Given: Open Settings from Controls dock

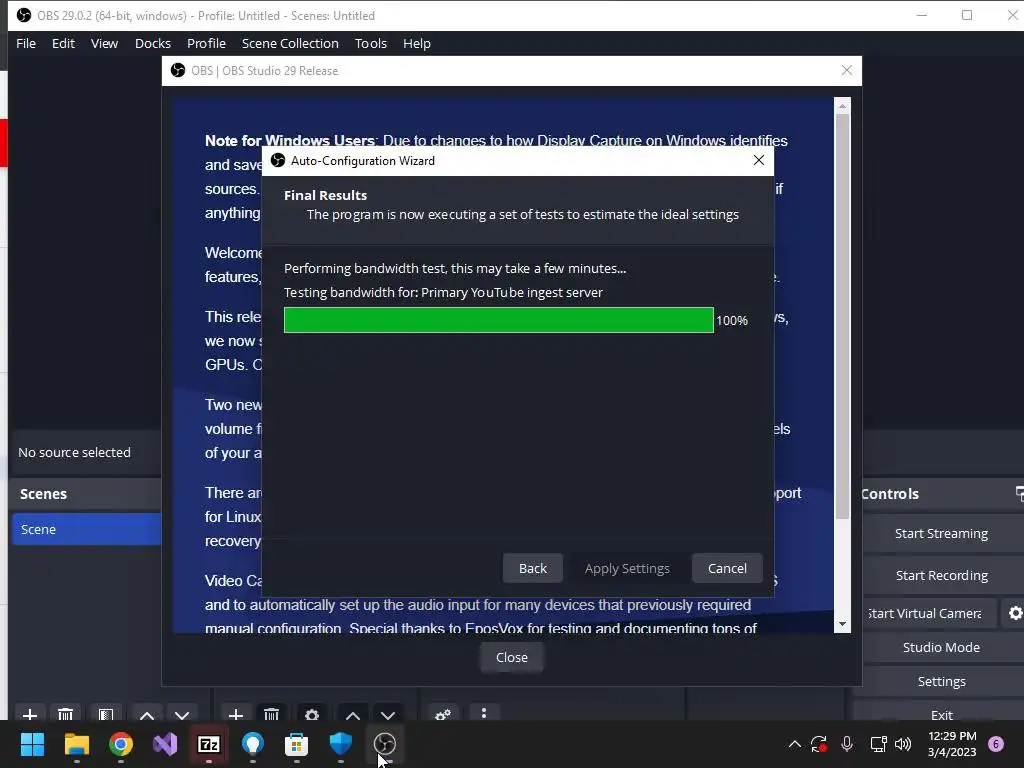Looking at the screenshot, I should point(941,681).
